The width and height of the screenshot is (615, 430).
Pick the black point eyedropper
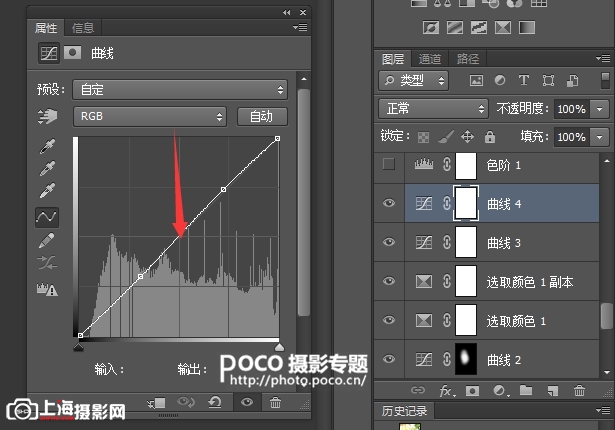pos(47,146)
